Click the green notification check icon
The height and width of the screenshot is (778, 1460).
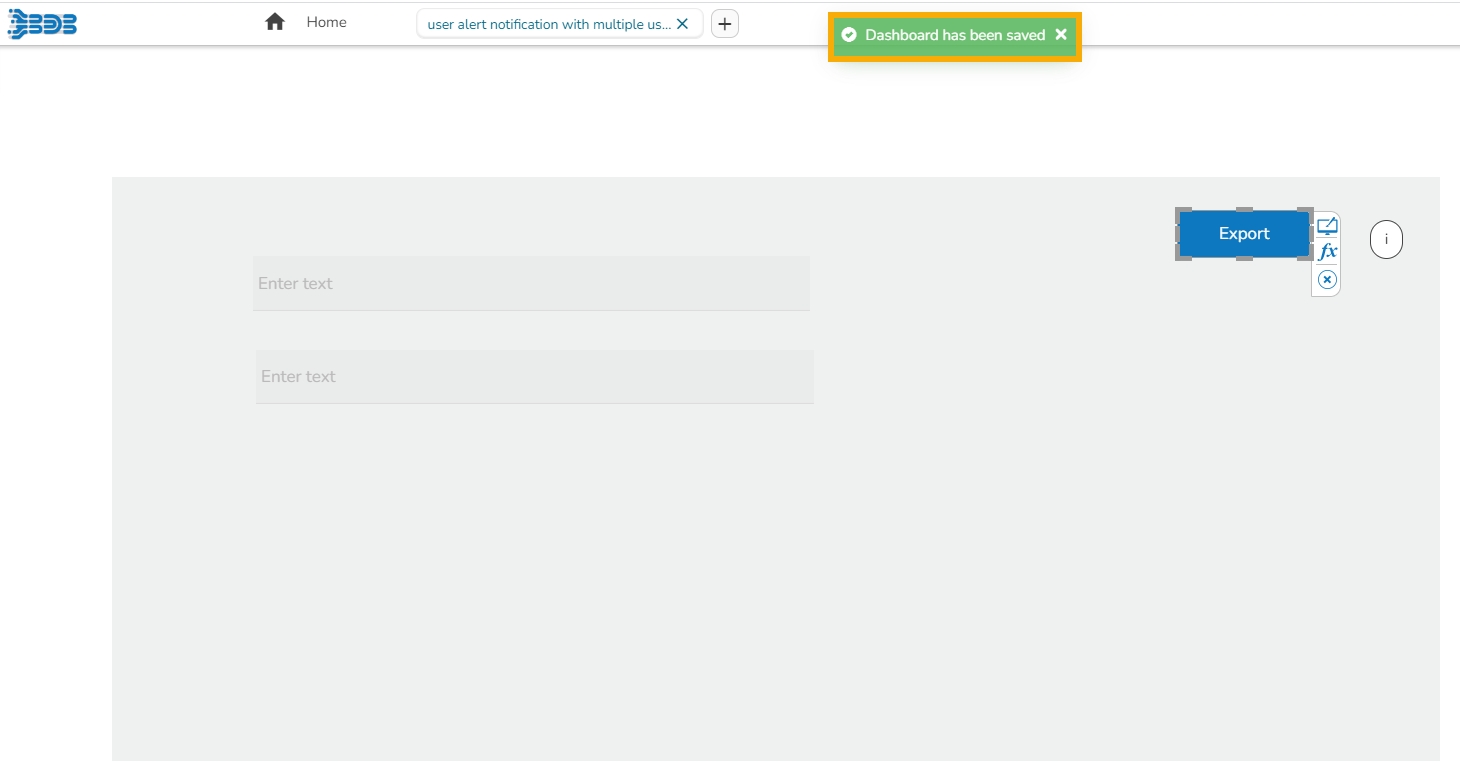(x=849, y=35)
